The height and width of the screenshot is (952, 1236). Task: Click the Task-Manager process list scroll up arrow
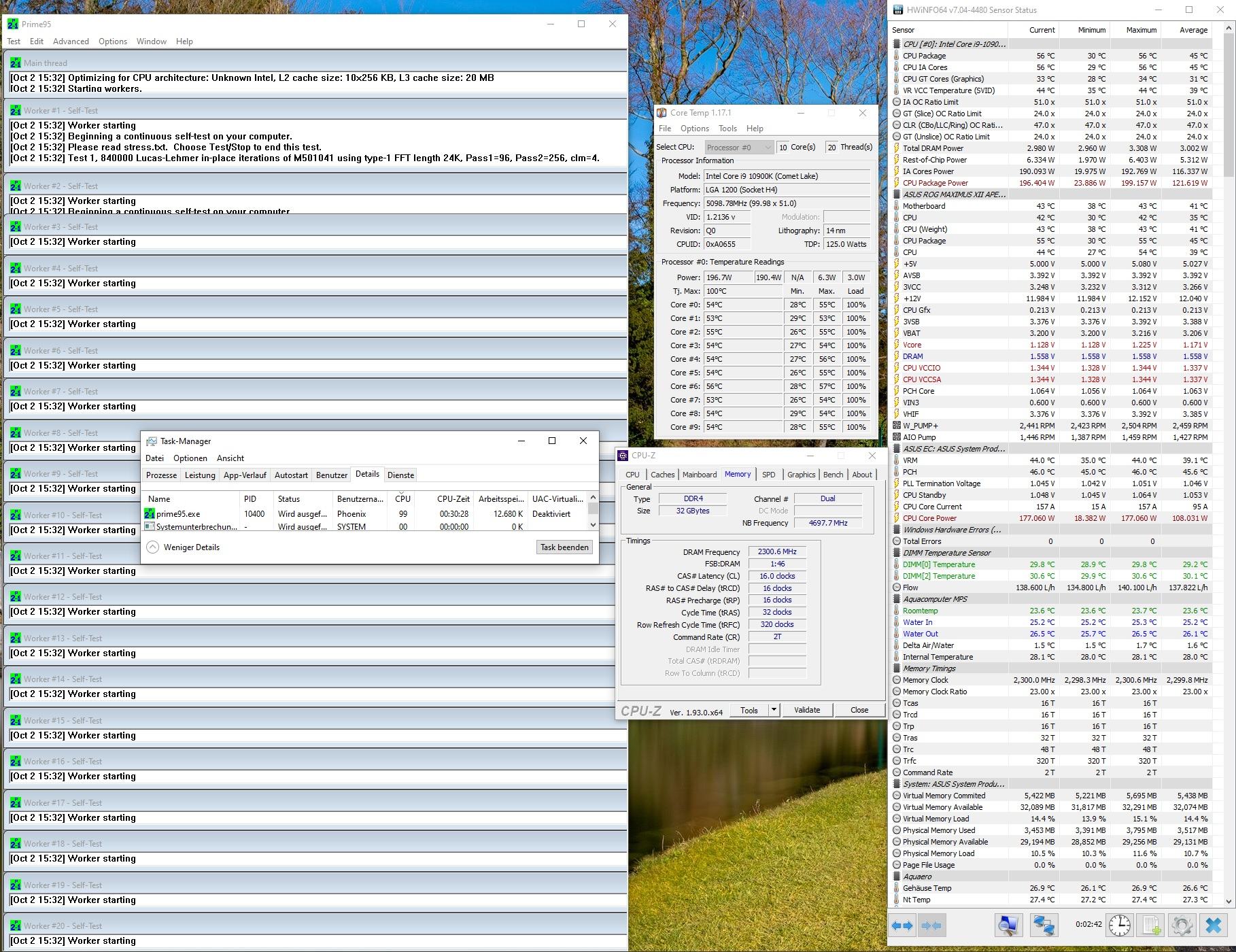(x=593, y=497)
